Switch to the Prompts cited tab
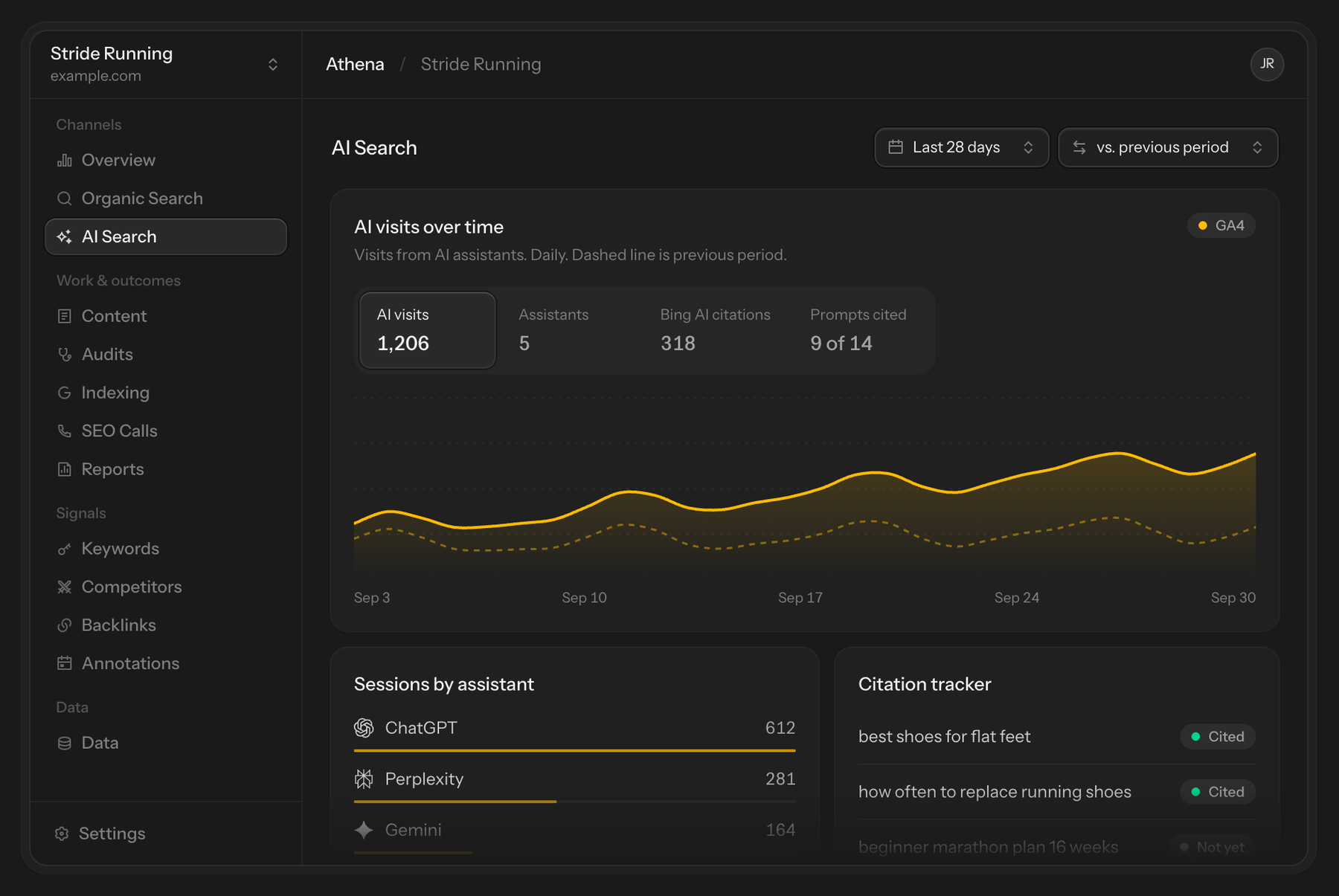This screenshot has height=896, width=1339. [x=858, y=330]
